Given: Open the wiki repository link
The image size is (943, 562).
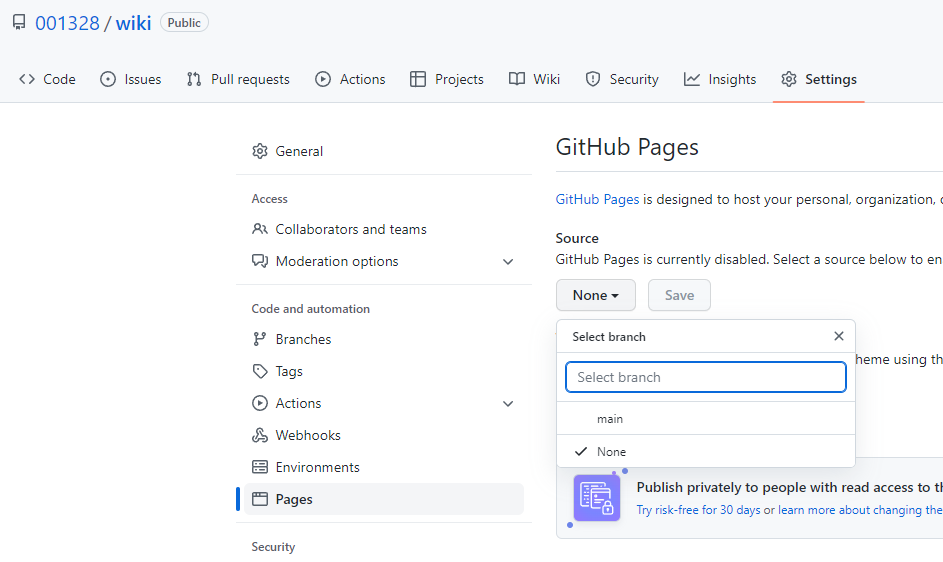Looking at the screenshot, I should coord(133,23).
